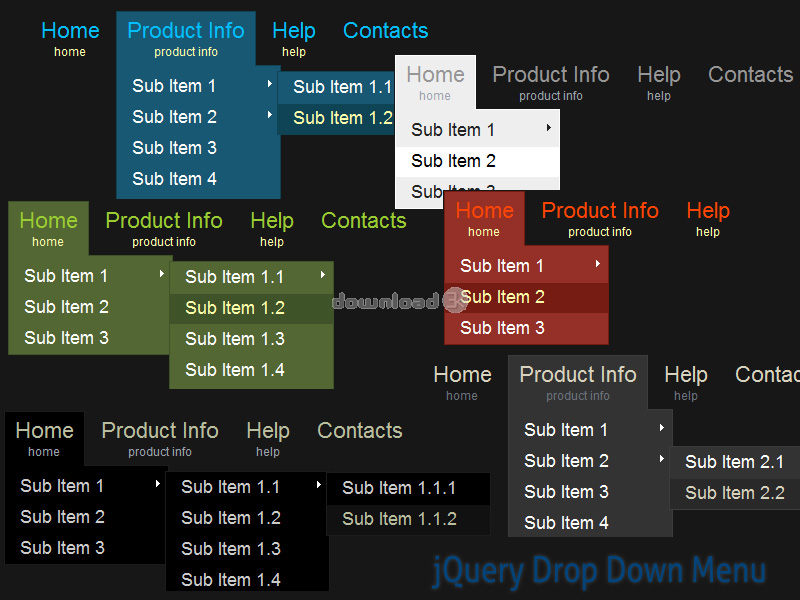Expand Sub Item 2 arrow in gray dropdown
The height and width of the screenshot is (600, 800).
tap(662, 459)
